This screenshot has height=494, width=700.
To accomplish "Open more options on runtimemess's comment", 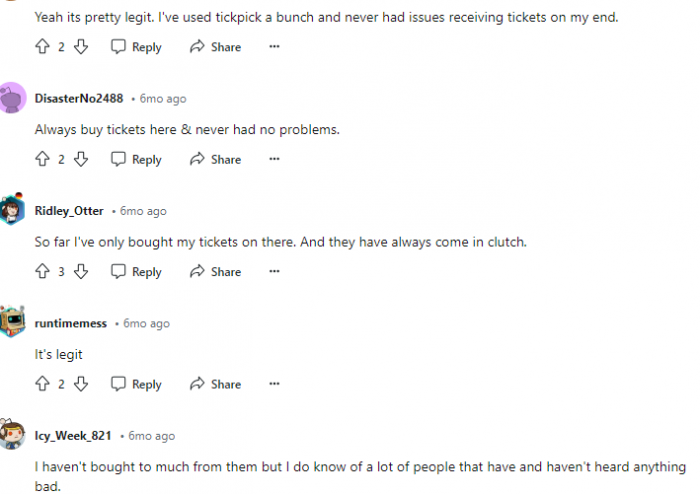I will click(274, 384).
